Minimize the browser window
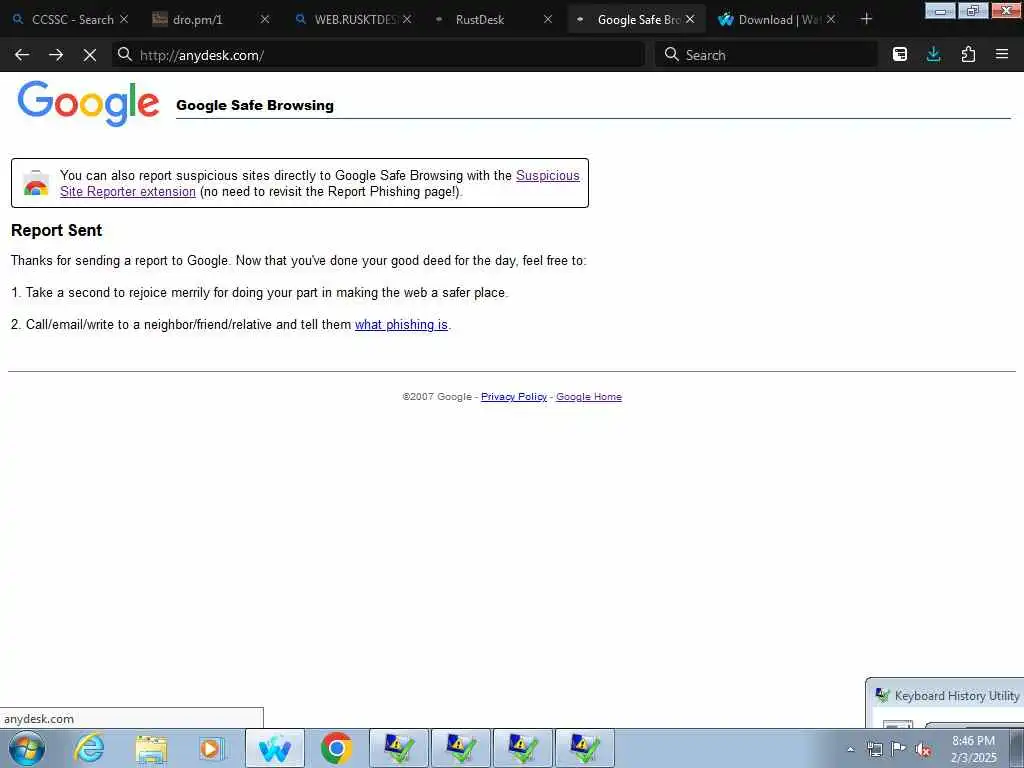 (x=940, y=10)
